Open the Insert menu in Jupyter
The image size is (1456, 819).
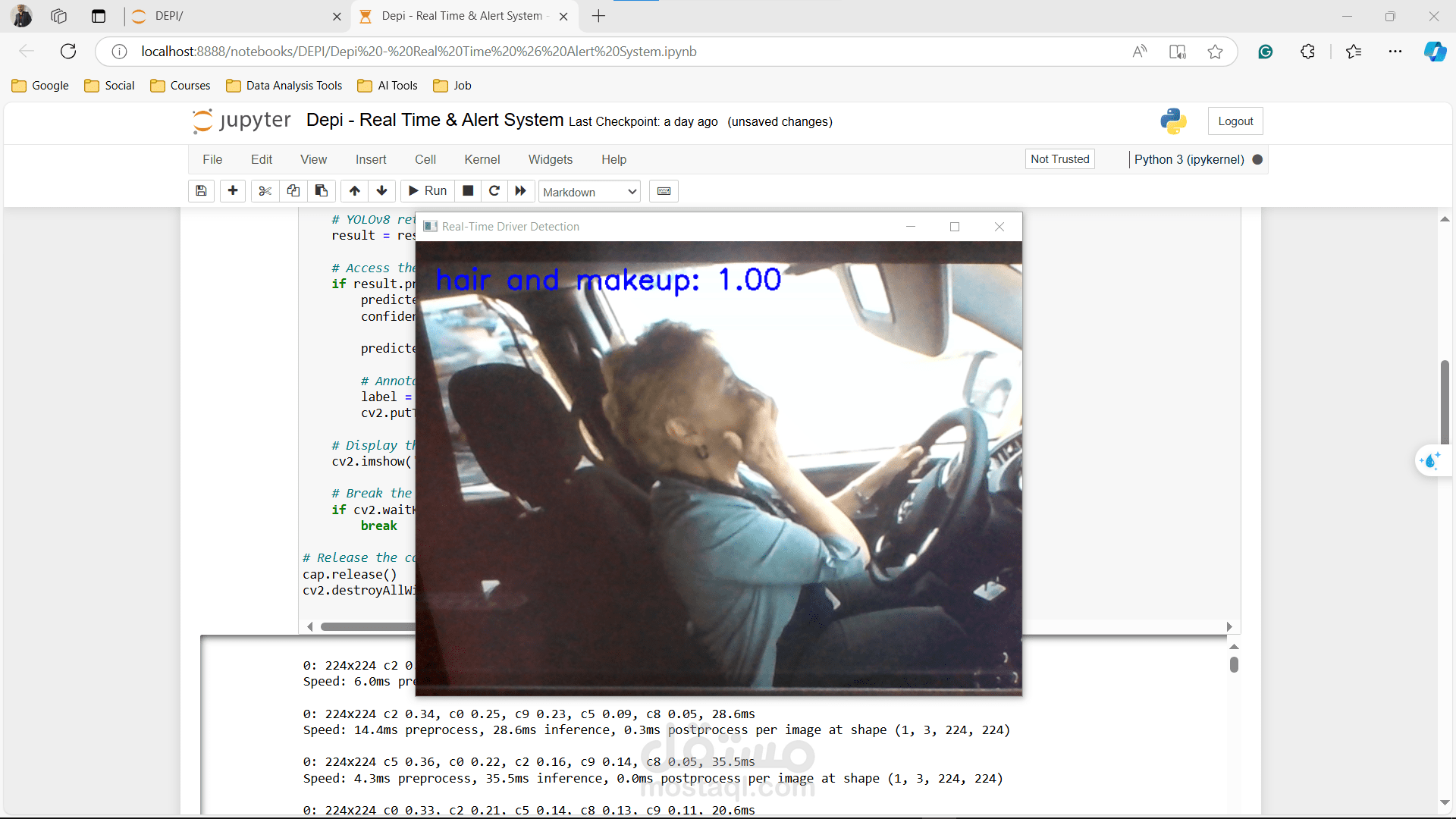371,159
